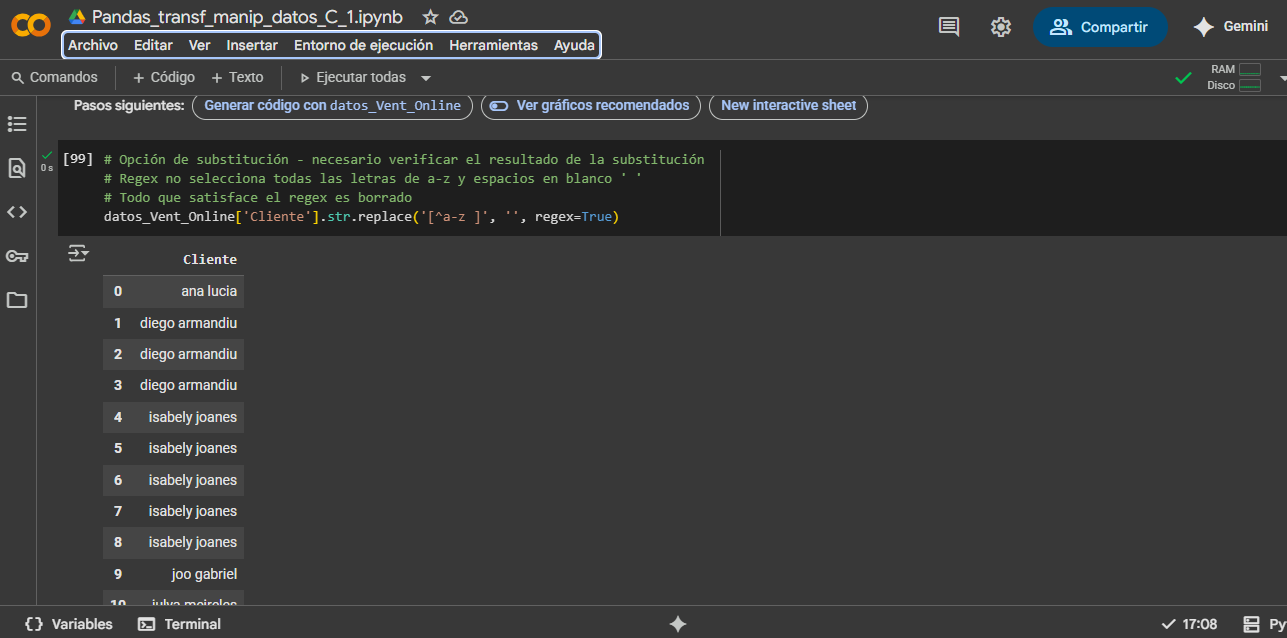Viewport: 1287px width, 638px height.
Task: Open the Herramientas menu
Action: point(494,45)
